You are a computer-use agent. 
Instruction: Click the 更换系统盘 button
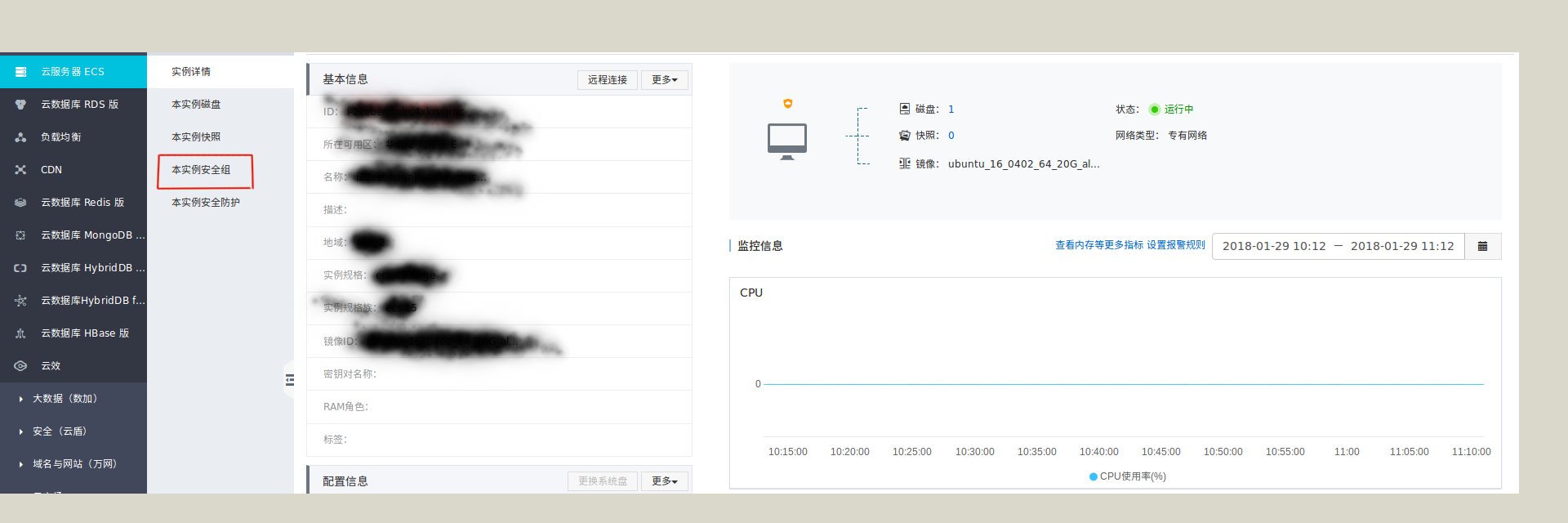(x=603, y=481)
